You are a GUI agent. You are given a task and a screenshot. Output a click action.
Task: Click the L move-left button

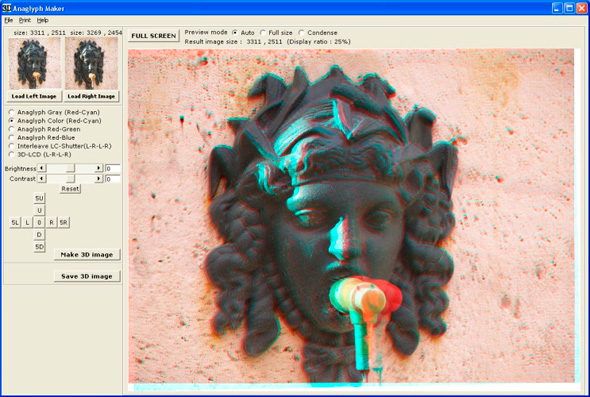click(27, 222)
